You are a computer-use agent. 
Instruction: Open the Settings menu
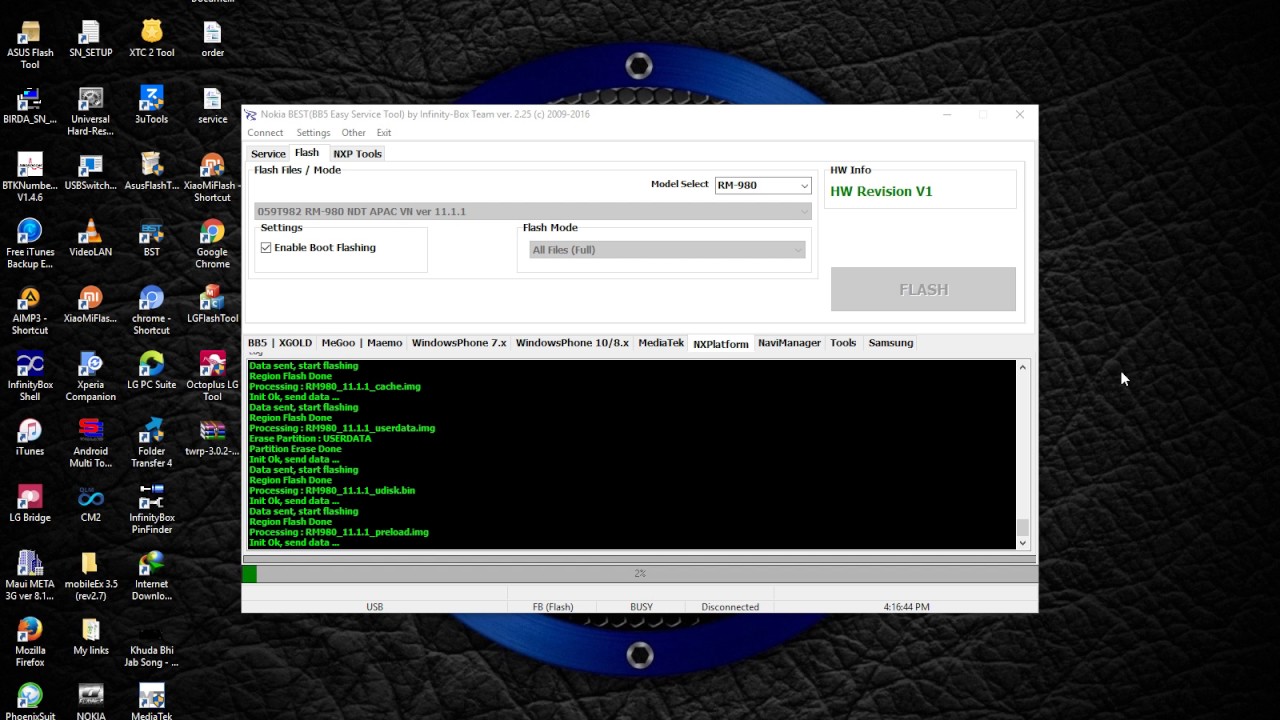click(313, 133)
